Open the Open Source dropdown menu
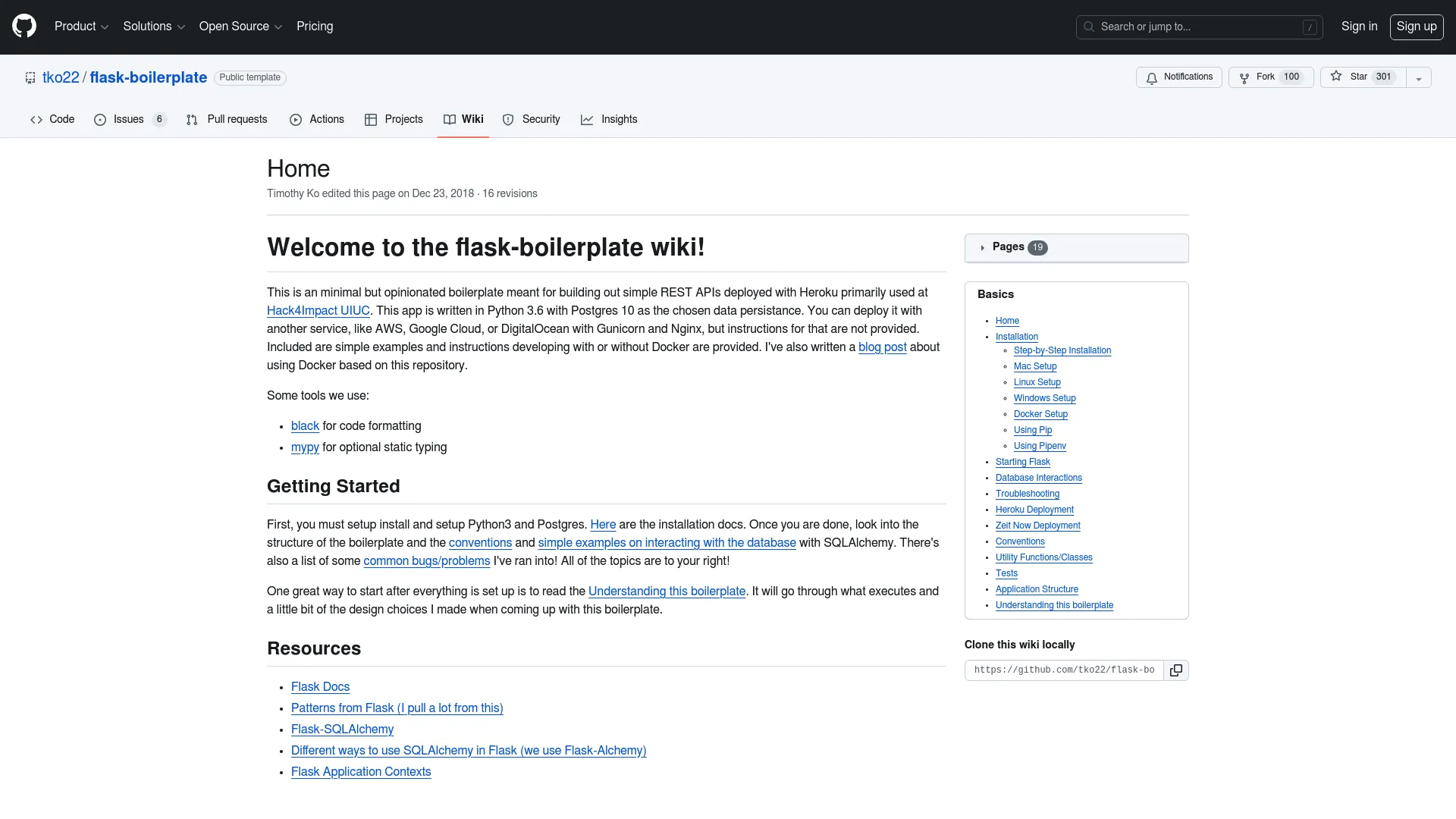This screenshot has height=819, width=1456. [x=240, y=27]
